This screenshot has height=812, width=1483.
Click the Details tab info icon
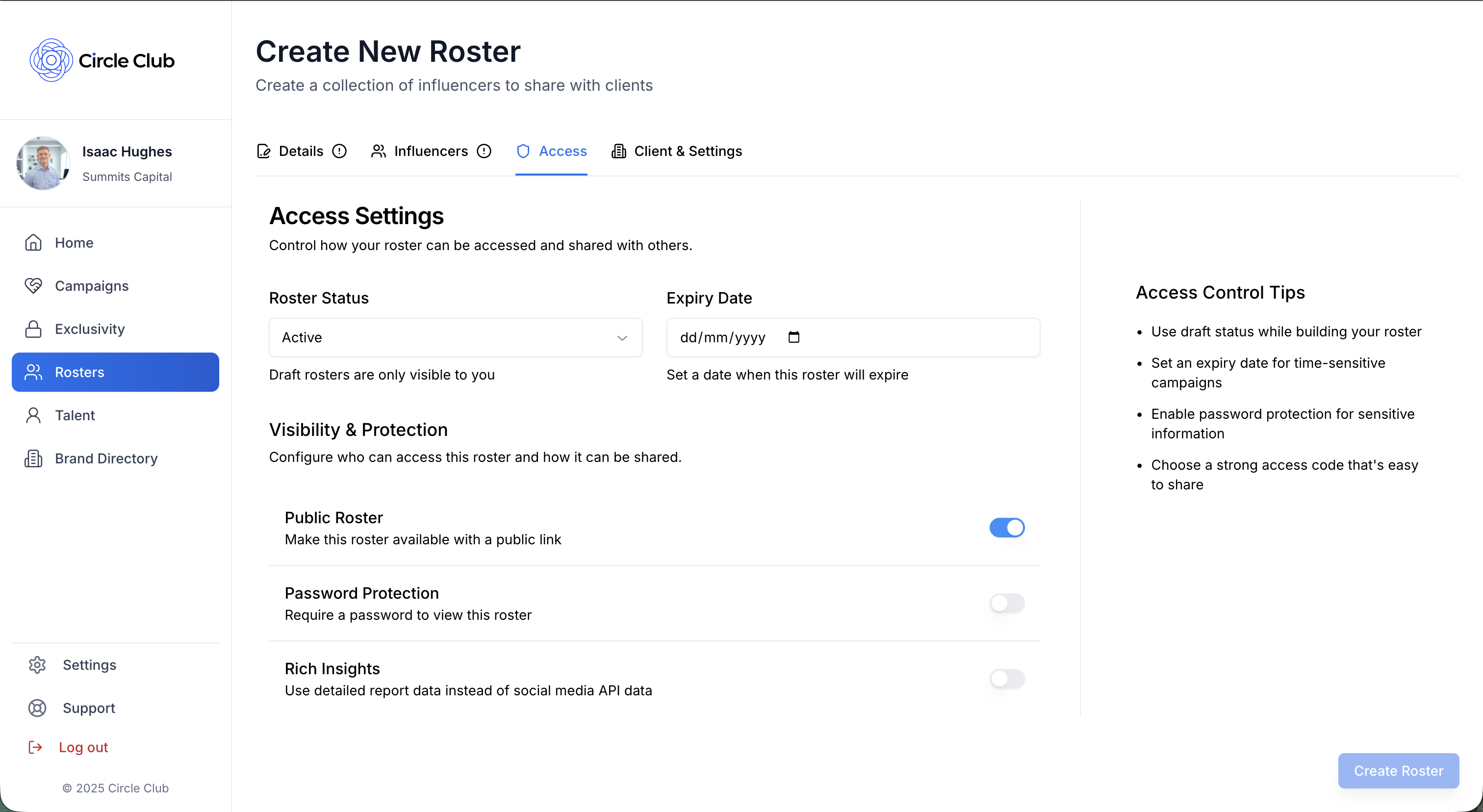click(x=339, y=151)
